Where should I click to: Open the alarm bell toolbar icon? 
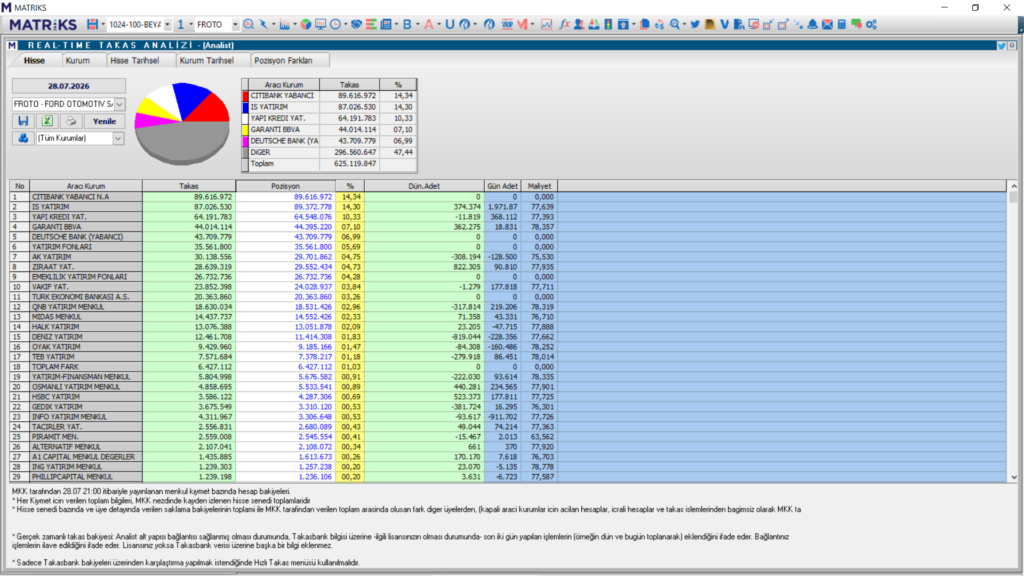(812, 24)
